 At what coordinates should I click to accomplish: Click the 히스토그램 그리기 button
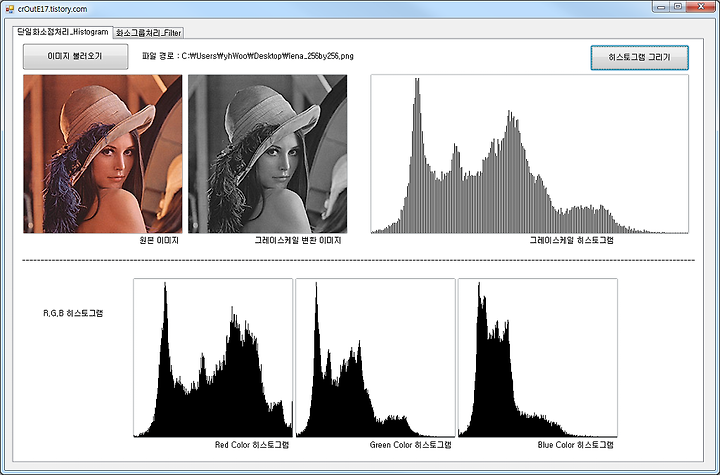click(x=639, y=57)
